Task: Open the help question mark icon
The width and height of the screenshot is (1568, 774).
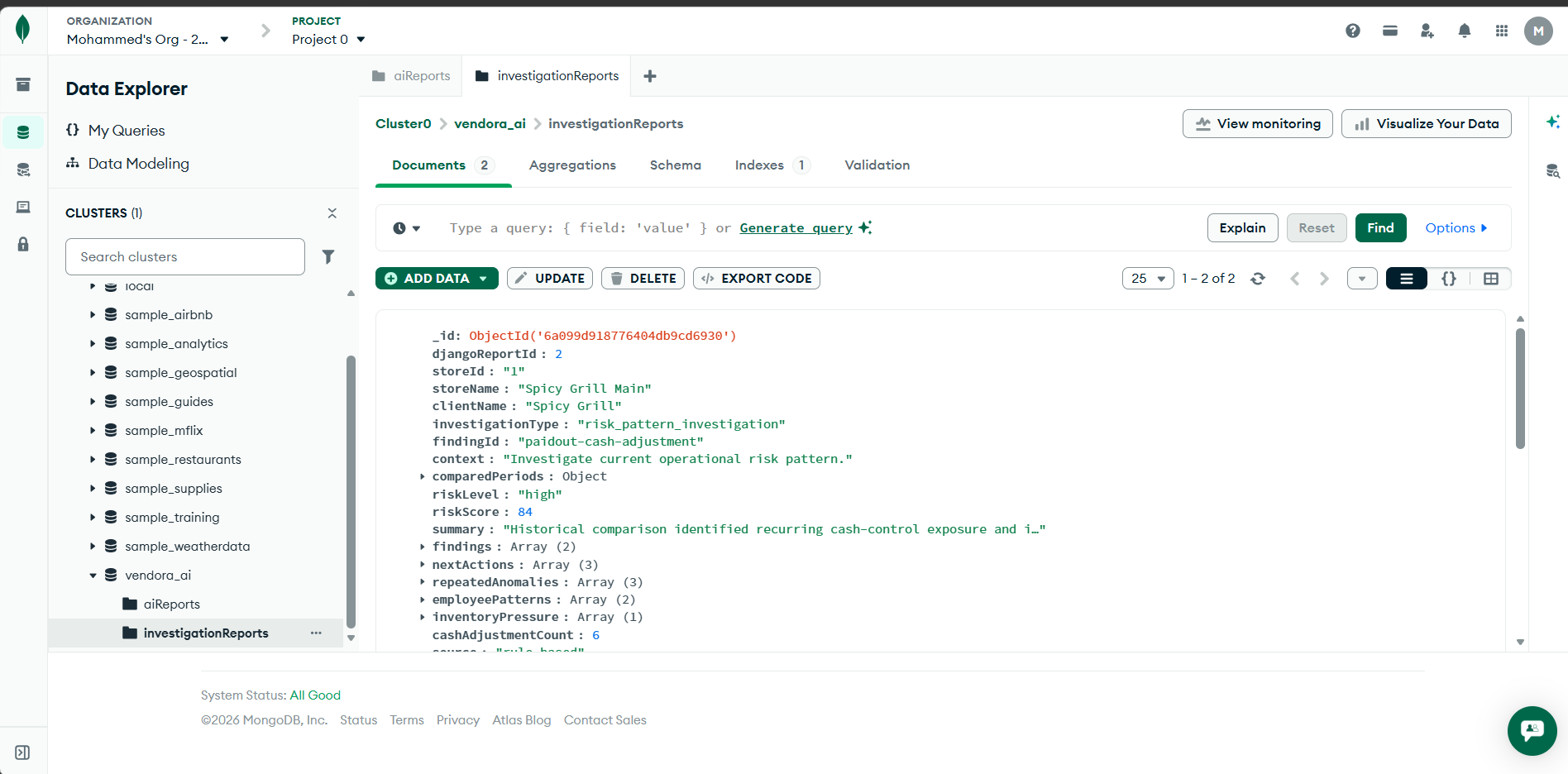Action: (1353, 31)
